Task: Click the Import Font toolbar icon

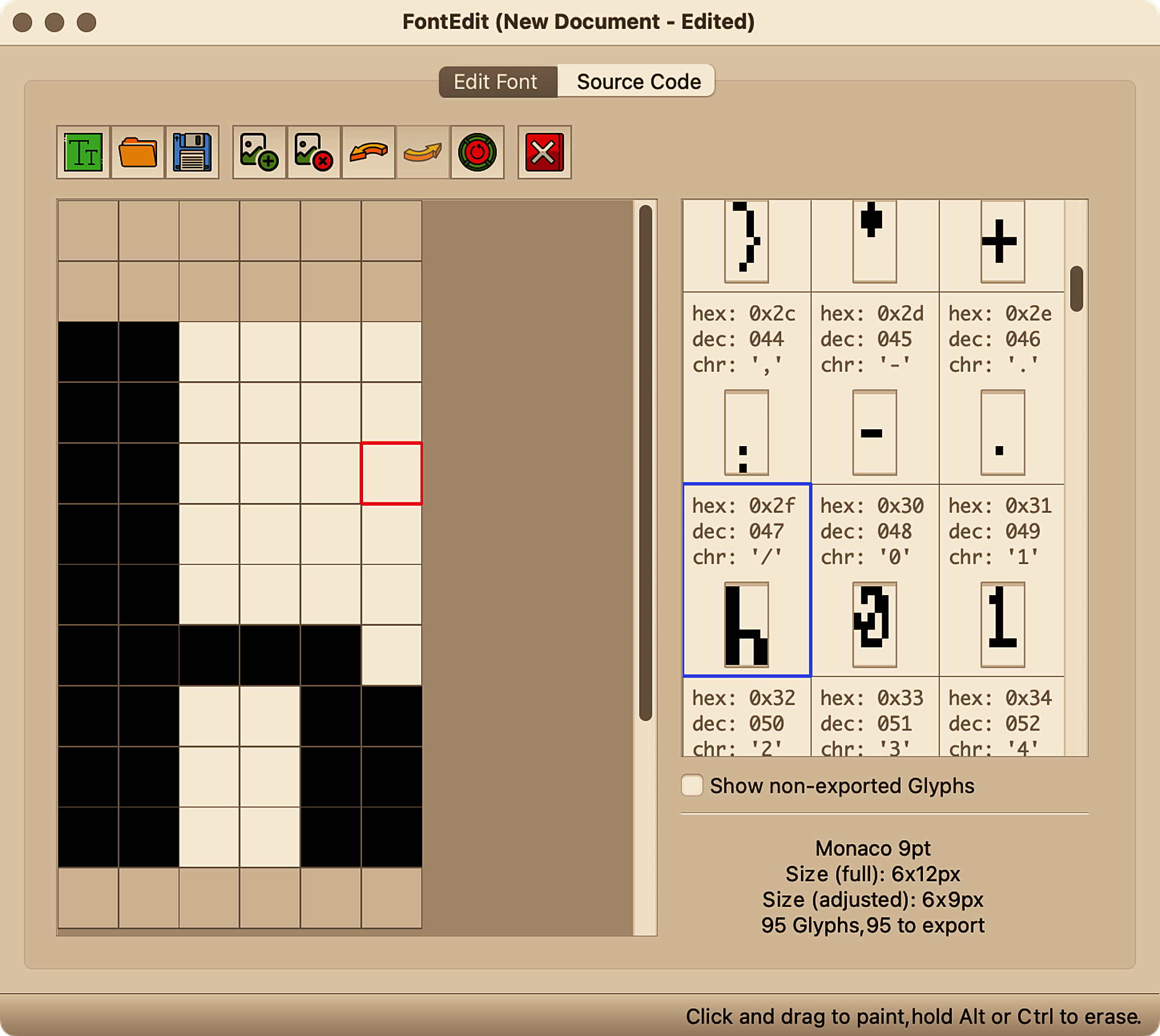Action: pos(83,152)
